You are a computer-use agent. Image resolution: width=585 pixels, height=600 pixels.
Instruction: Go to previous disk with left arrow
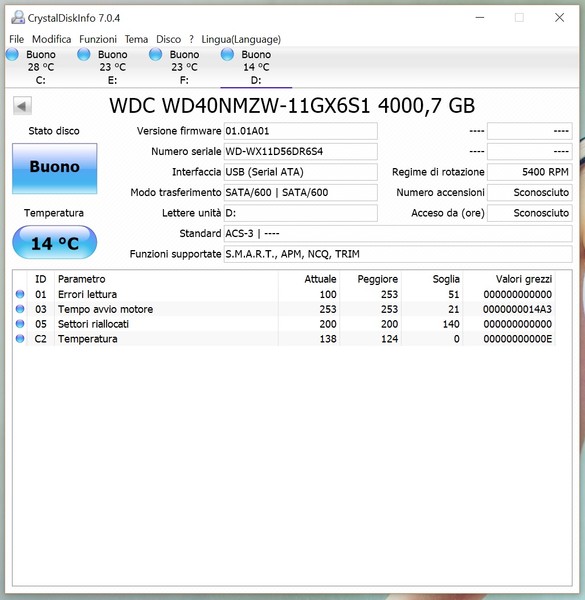click(22, 106)
